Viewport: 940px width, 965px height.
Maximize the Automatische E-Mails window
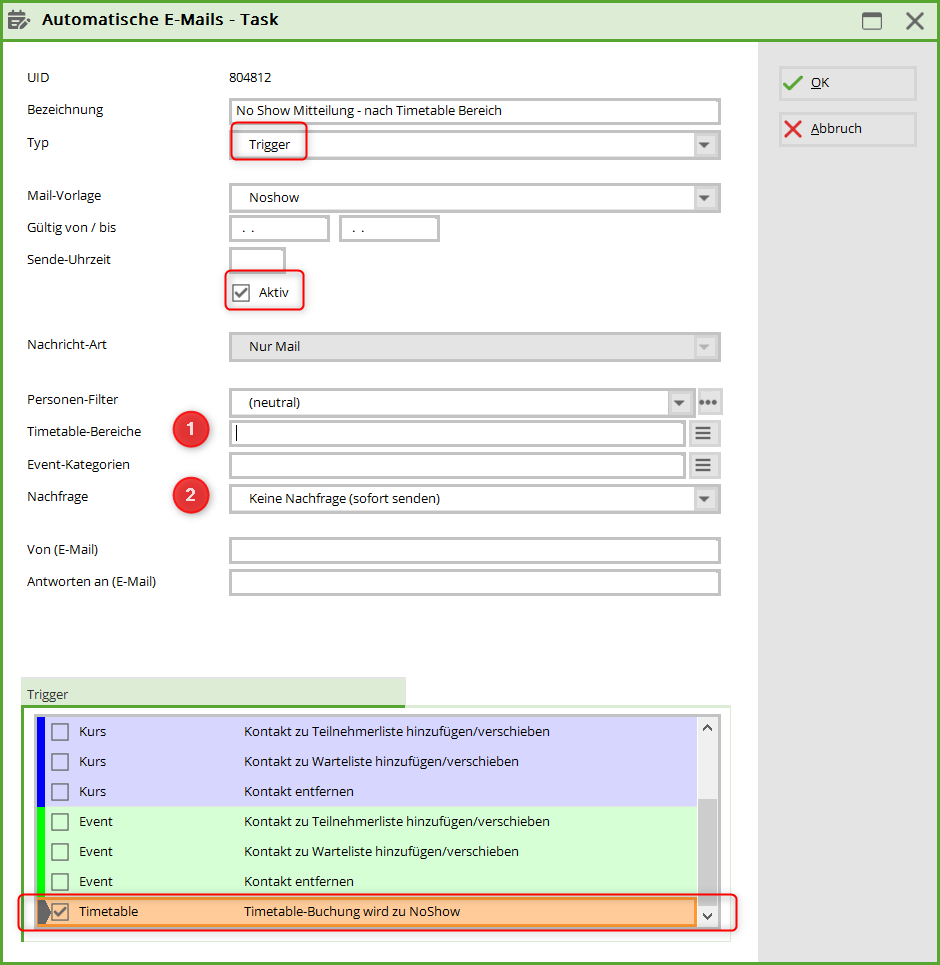click(872, 21)
